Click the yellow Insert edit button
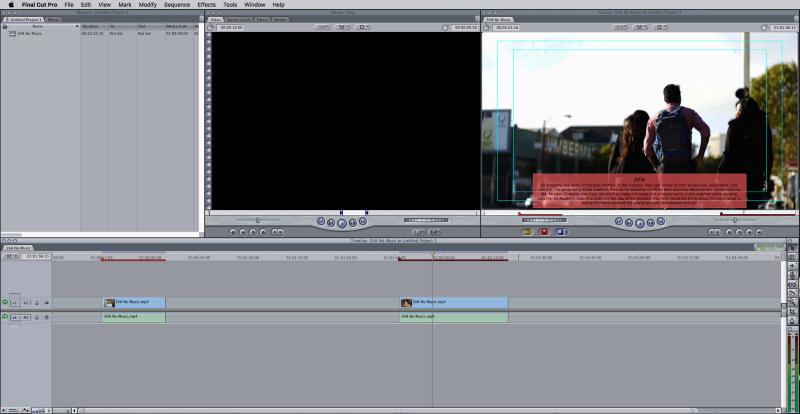 click(x=527, y=231)
